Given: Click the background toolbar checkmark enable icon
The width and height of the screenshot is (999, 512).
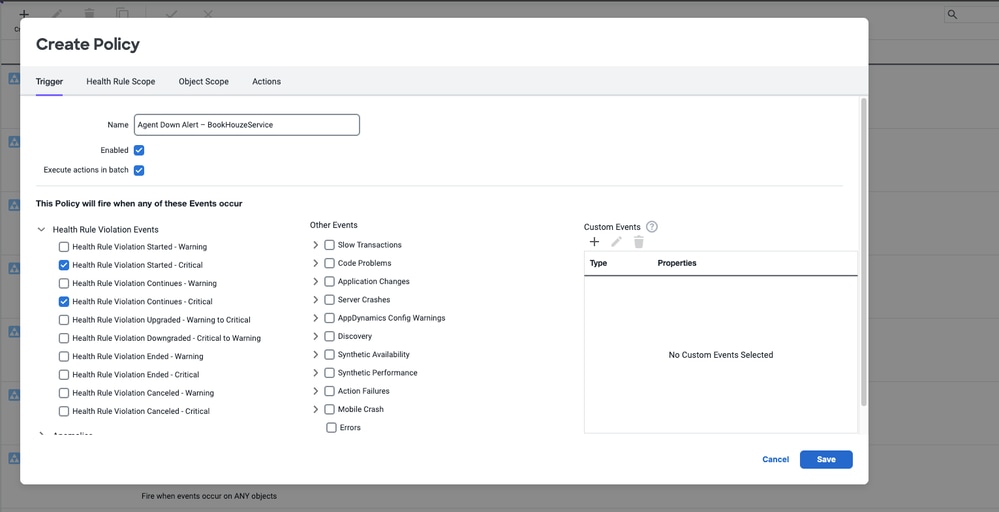Looking at the screenshot, I should [x=171, y=13].
